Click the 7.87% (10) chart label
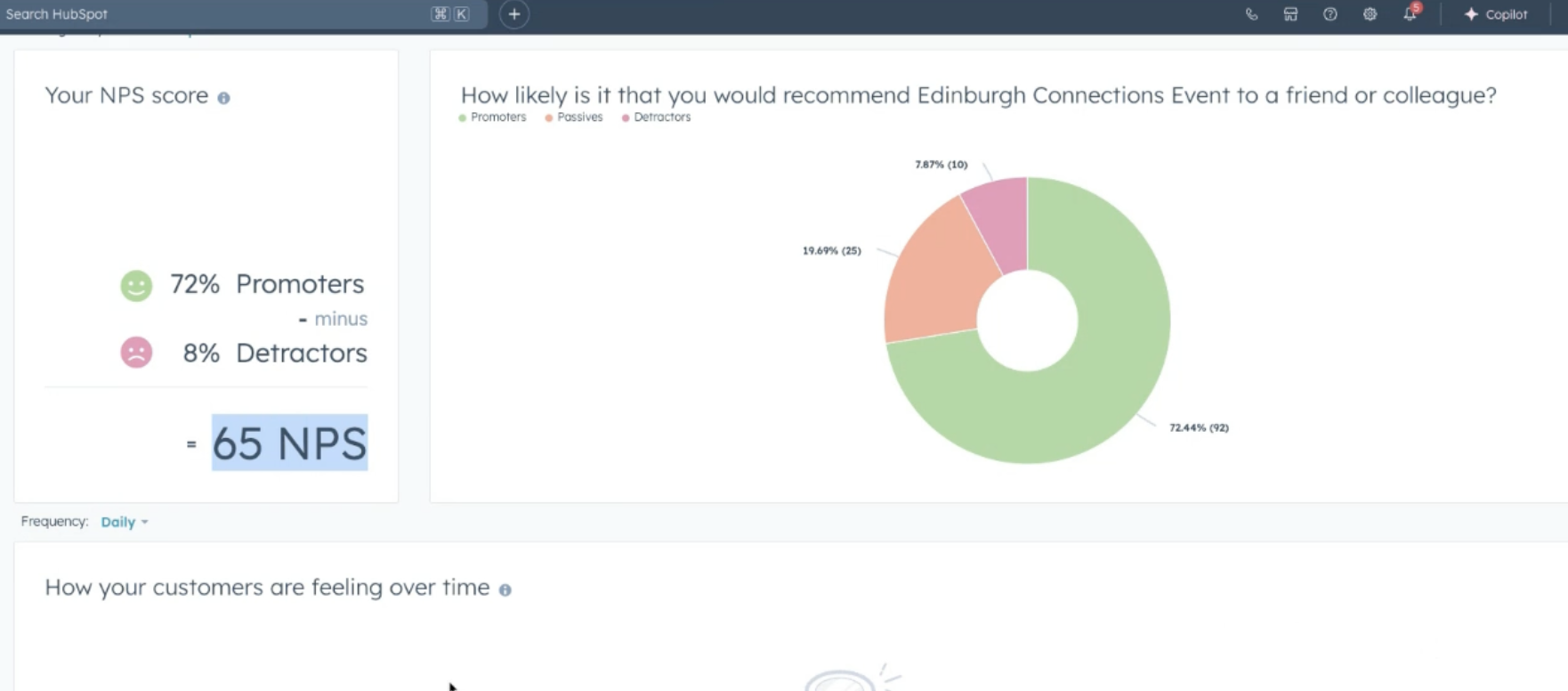Image resolution: width=1568 pixels, height=691 pixels. (942, 165)
